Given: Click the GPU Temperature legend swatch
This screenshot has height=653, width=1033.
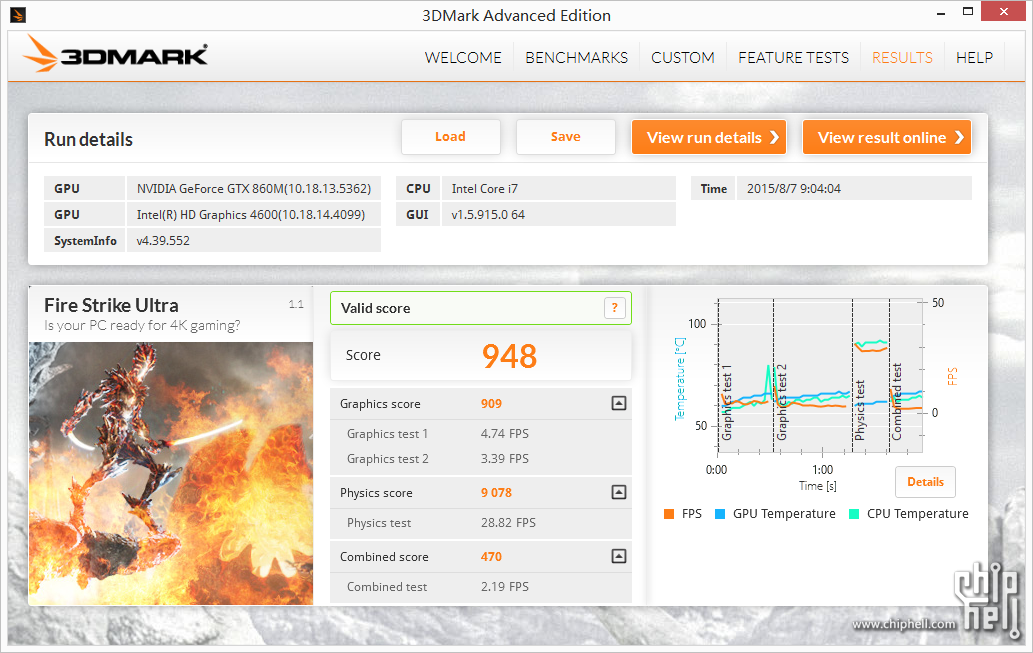Looking at the screenshot, I should coord(720,514).
